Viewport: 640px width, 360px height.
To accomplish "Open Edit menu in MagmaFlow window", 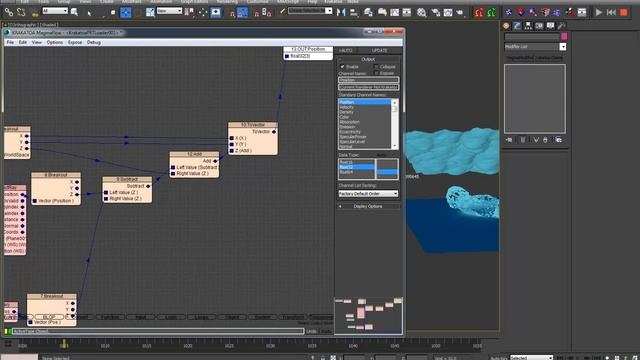I will [22, 42].
